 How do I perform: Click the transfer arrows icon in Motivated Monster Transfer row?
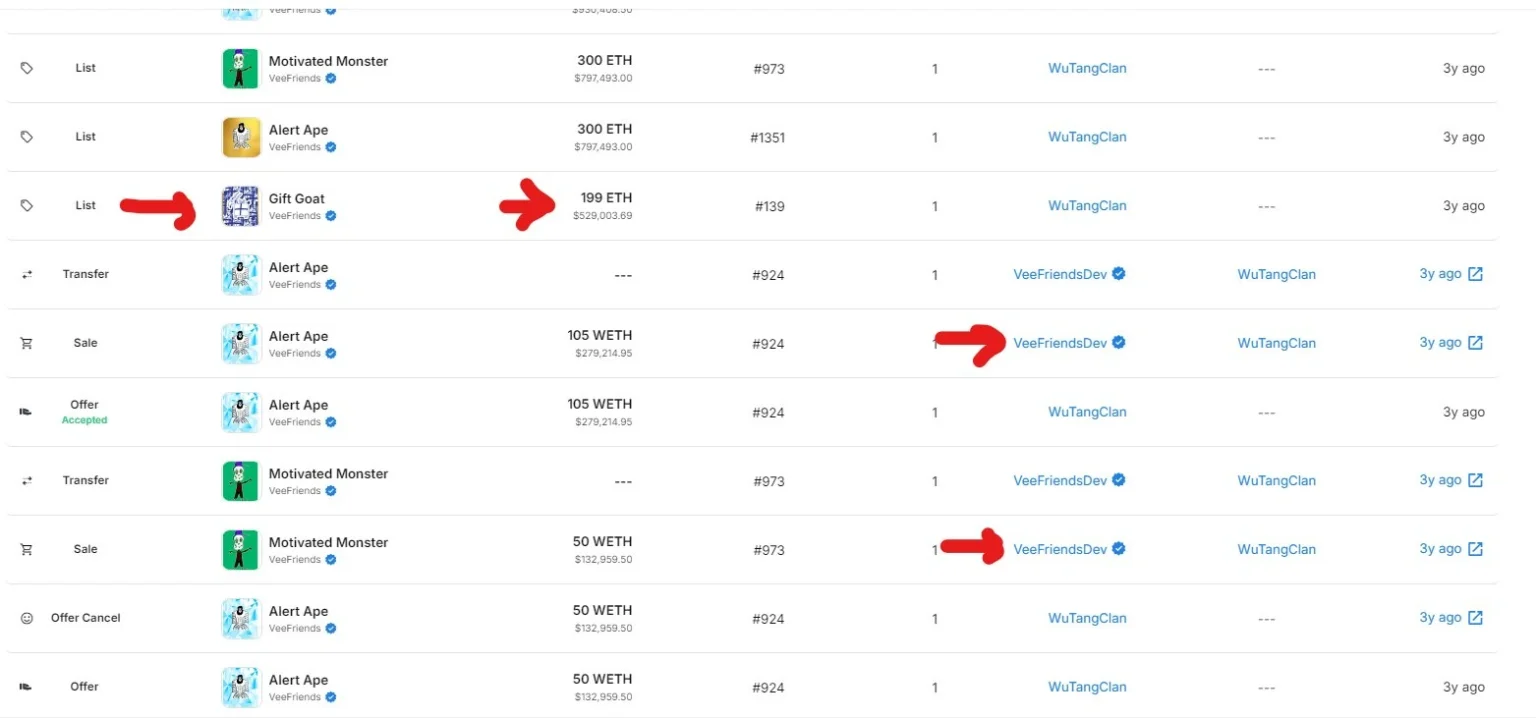27,480
